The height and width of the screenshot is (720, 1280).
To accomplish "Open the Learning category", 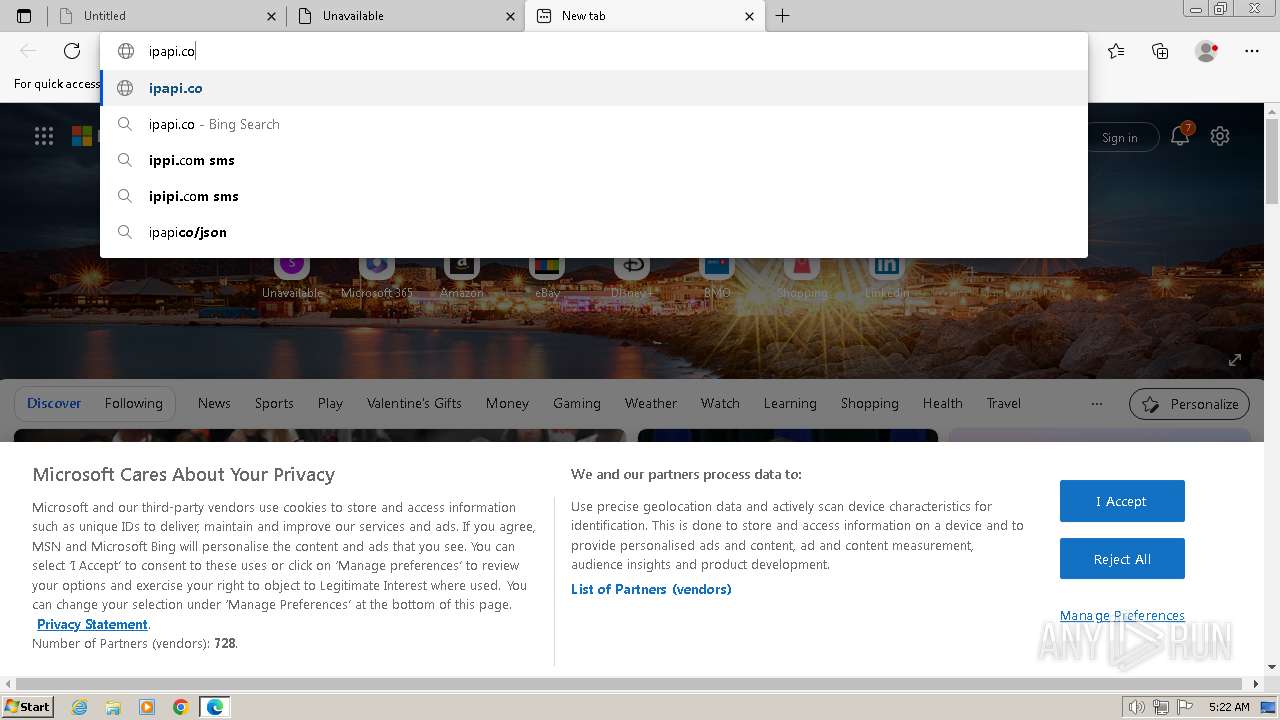I will click(x=790, y=403).
